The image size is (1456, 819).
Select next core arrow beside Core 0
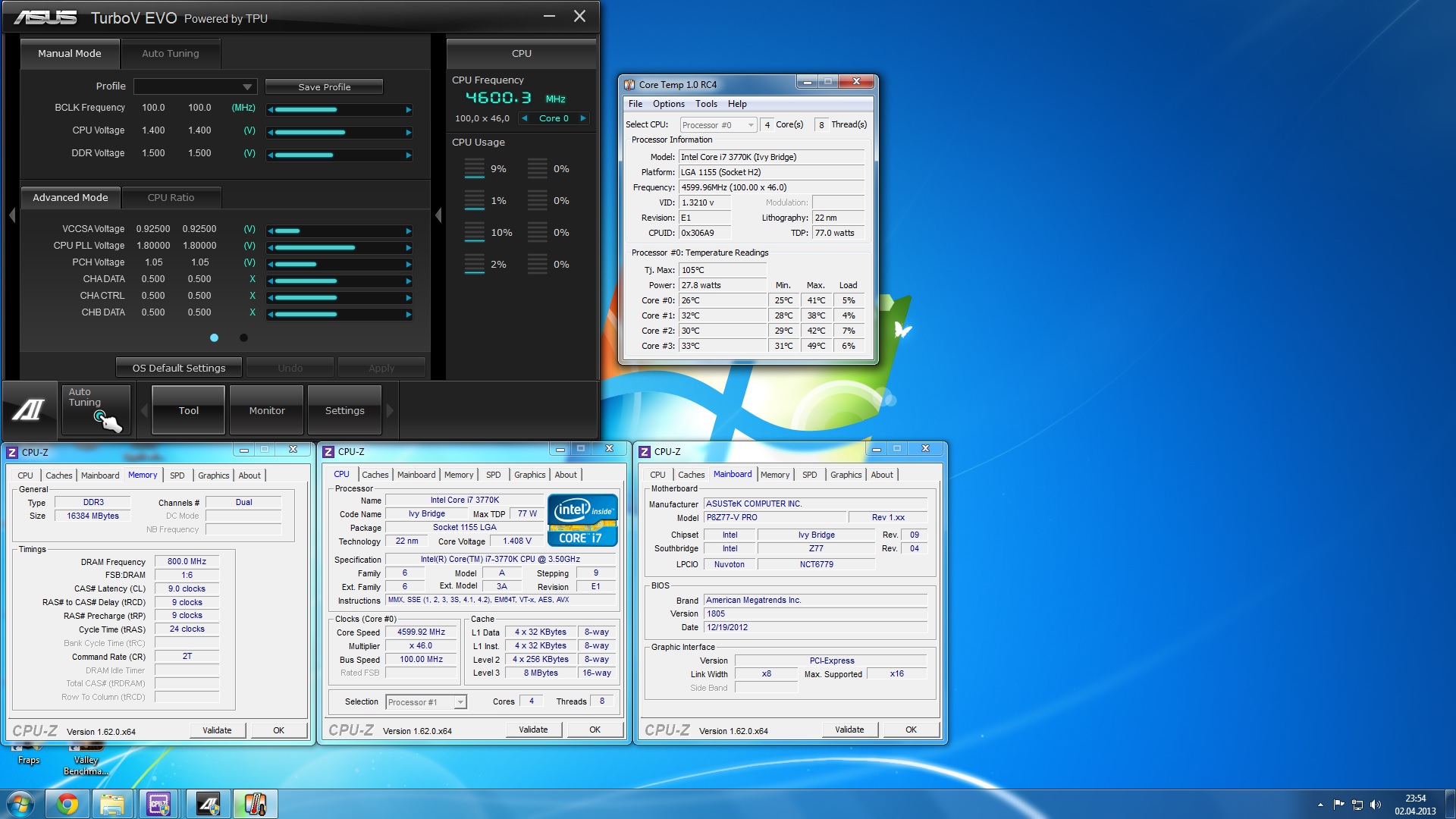pyautogui.click(x=583, y=118)
